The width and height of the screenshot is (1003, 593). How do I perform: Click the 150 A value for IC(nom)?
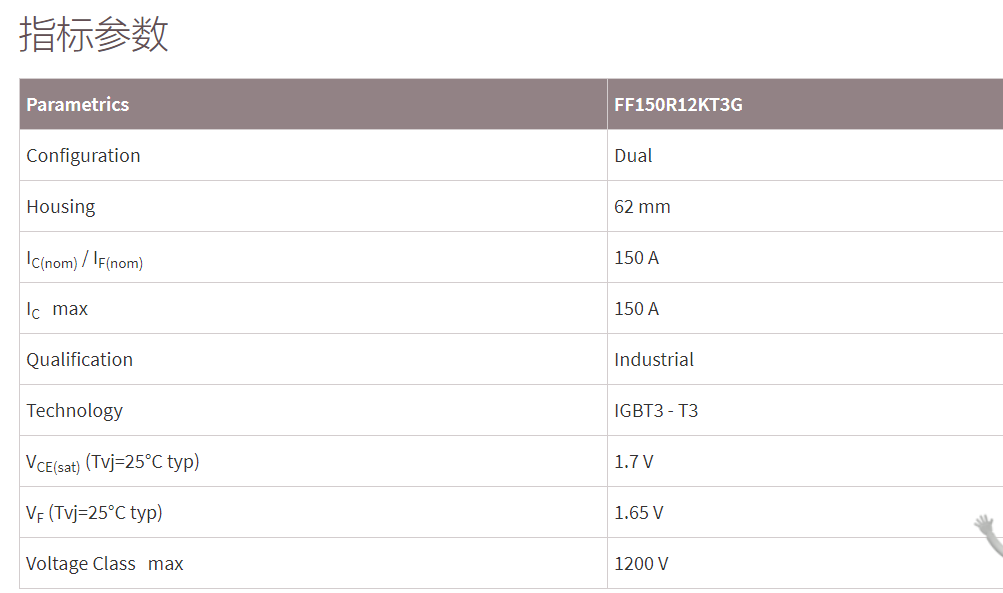pyautogui.click(x=636, y=258)
